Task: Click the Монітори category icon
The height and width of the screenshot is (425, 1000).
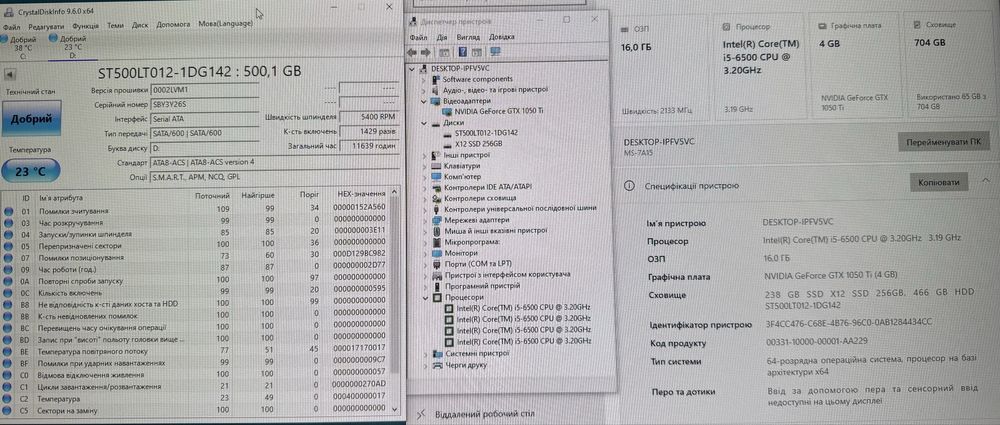Action: pyautogui.click(x=436, y=253)
